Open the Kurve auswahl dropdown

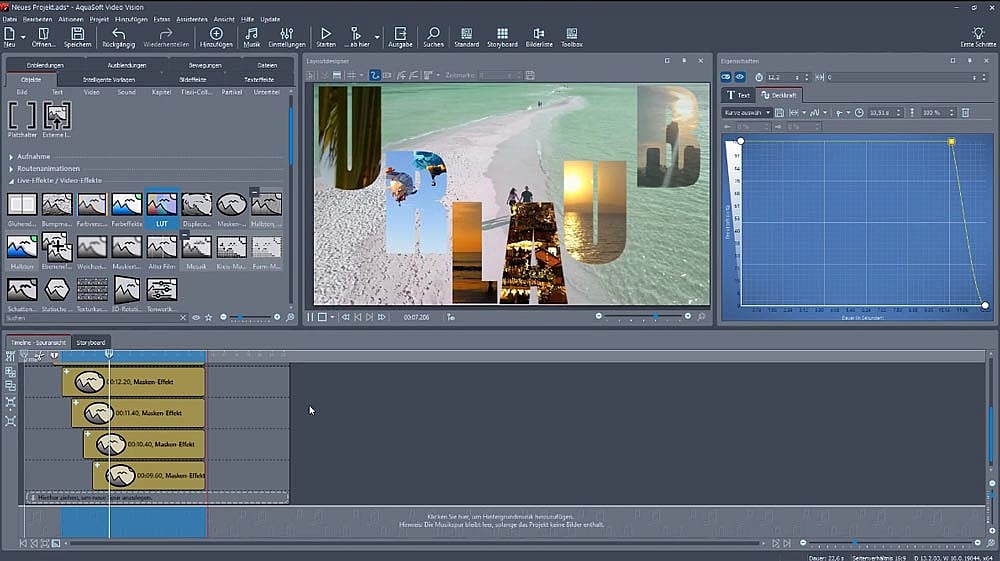click(x=747, y=113)
